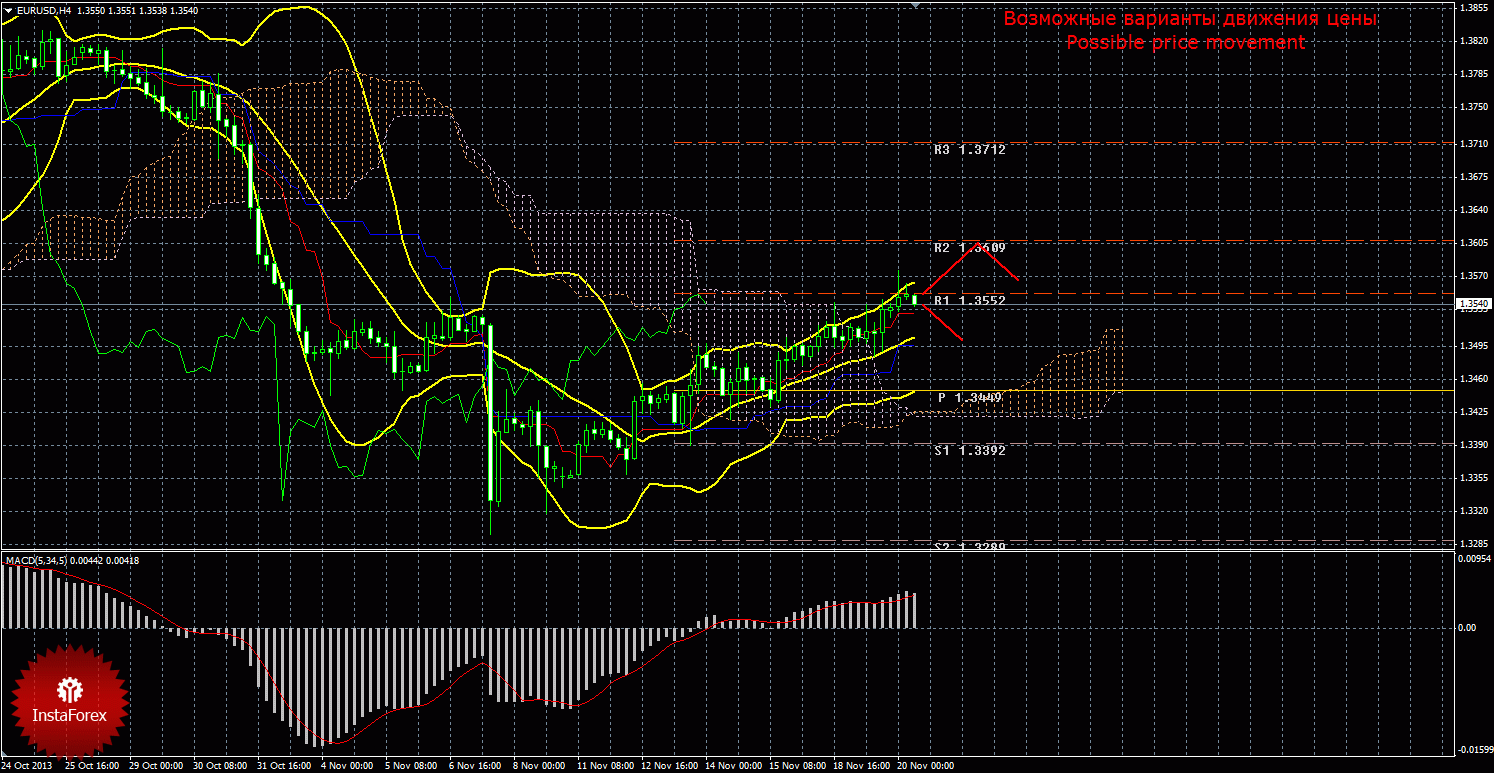This screenshot has width=1494, height=773.
Task: Click the R1 1.3552 resistance label
Action: 969,300
